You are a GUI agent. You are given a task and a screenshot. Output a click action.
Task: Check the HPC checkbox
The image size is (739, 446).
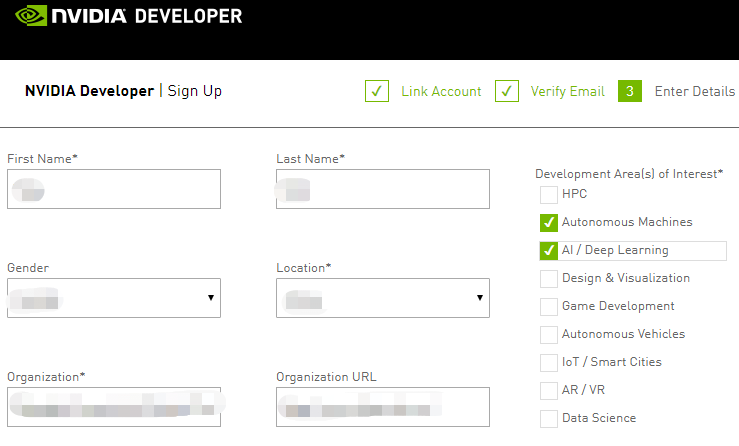(549, 194)
